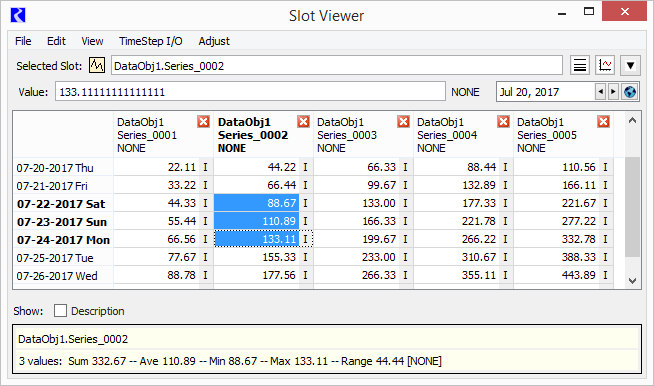Screen dimensions: 654x386
Task: Close the Slot Viewer window
Action: [624, 11]
